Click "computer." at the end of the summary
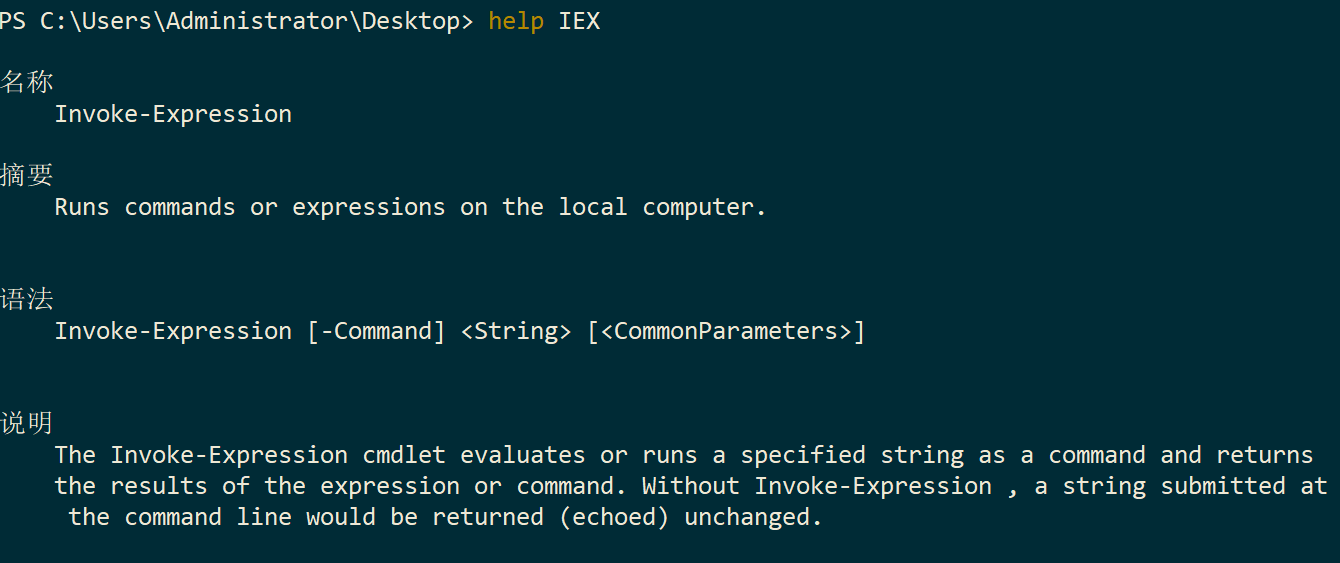Screen dimensions: 1340x563 pyautogui.click(x=705, y=207)
